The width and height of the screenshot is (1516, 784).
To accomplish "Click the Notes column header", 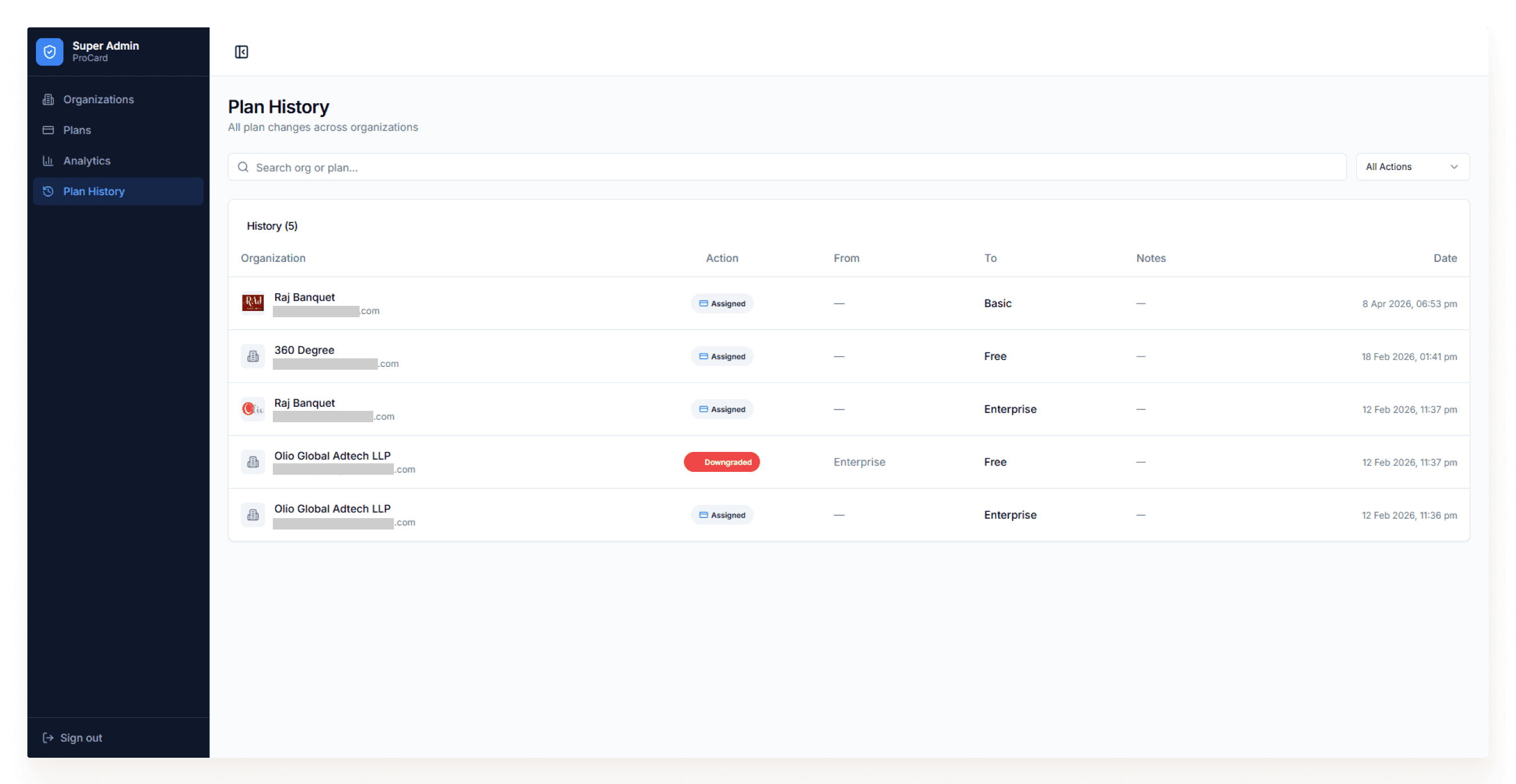I will (1151, 258).
